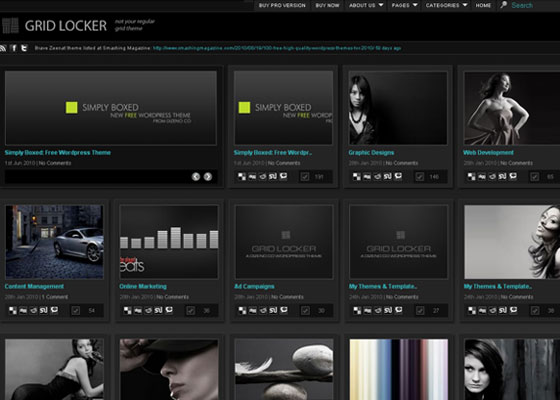Open Ad Campaigns post title
Viewport: 560px width, 400px height.
pos(254,286)
